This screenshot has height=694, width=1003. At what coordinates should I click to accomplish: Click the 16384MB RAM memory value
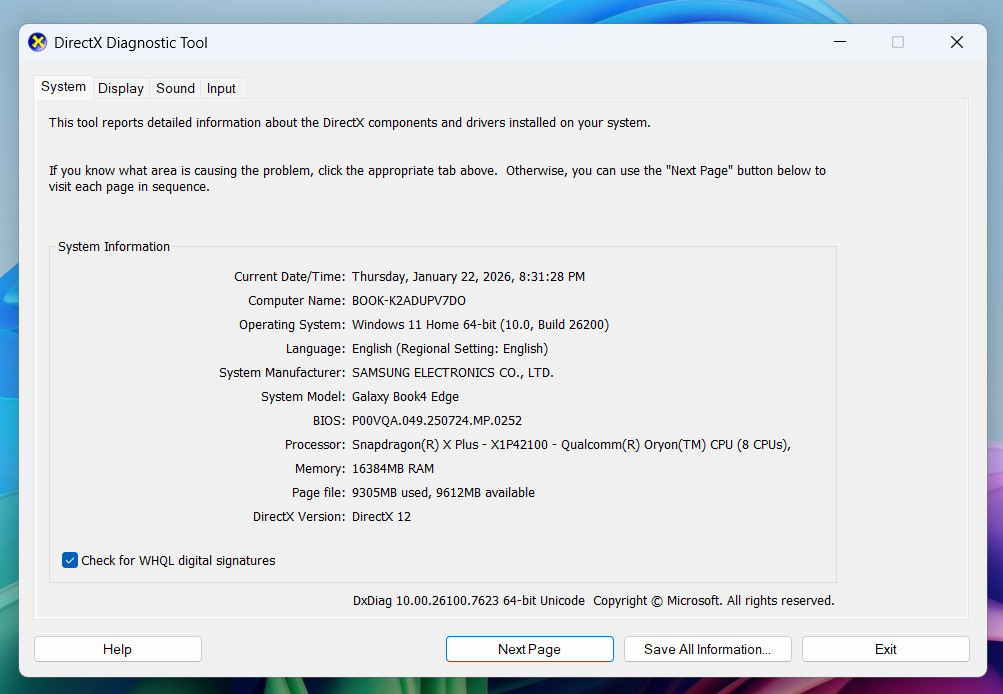[x=393, y=469]
